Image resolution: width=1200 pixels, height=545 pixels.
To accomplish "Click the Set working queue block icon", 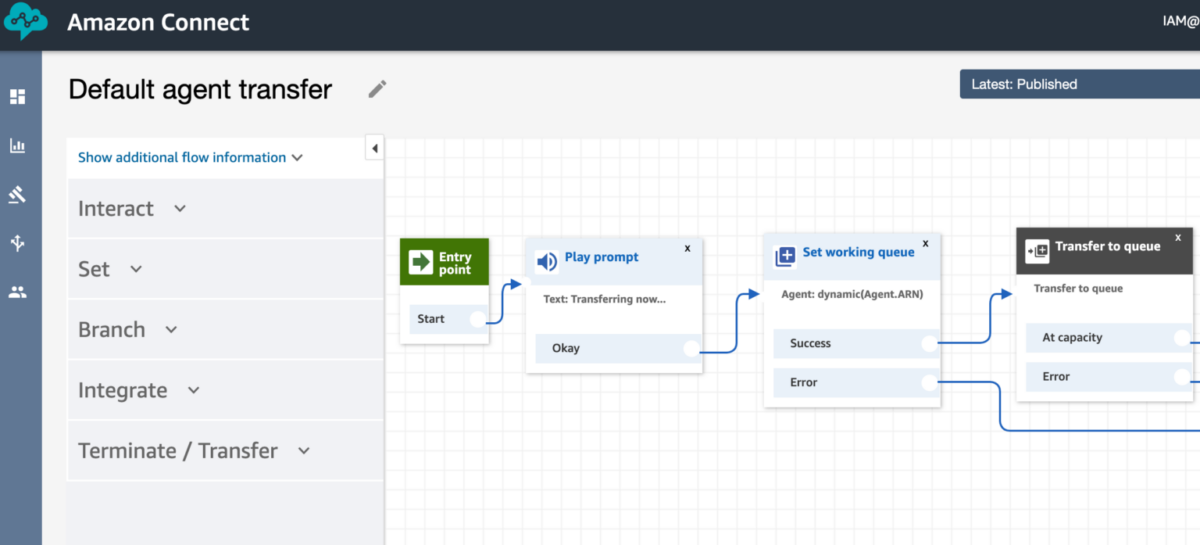I will click(785, 256).
